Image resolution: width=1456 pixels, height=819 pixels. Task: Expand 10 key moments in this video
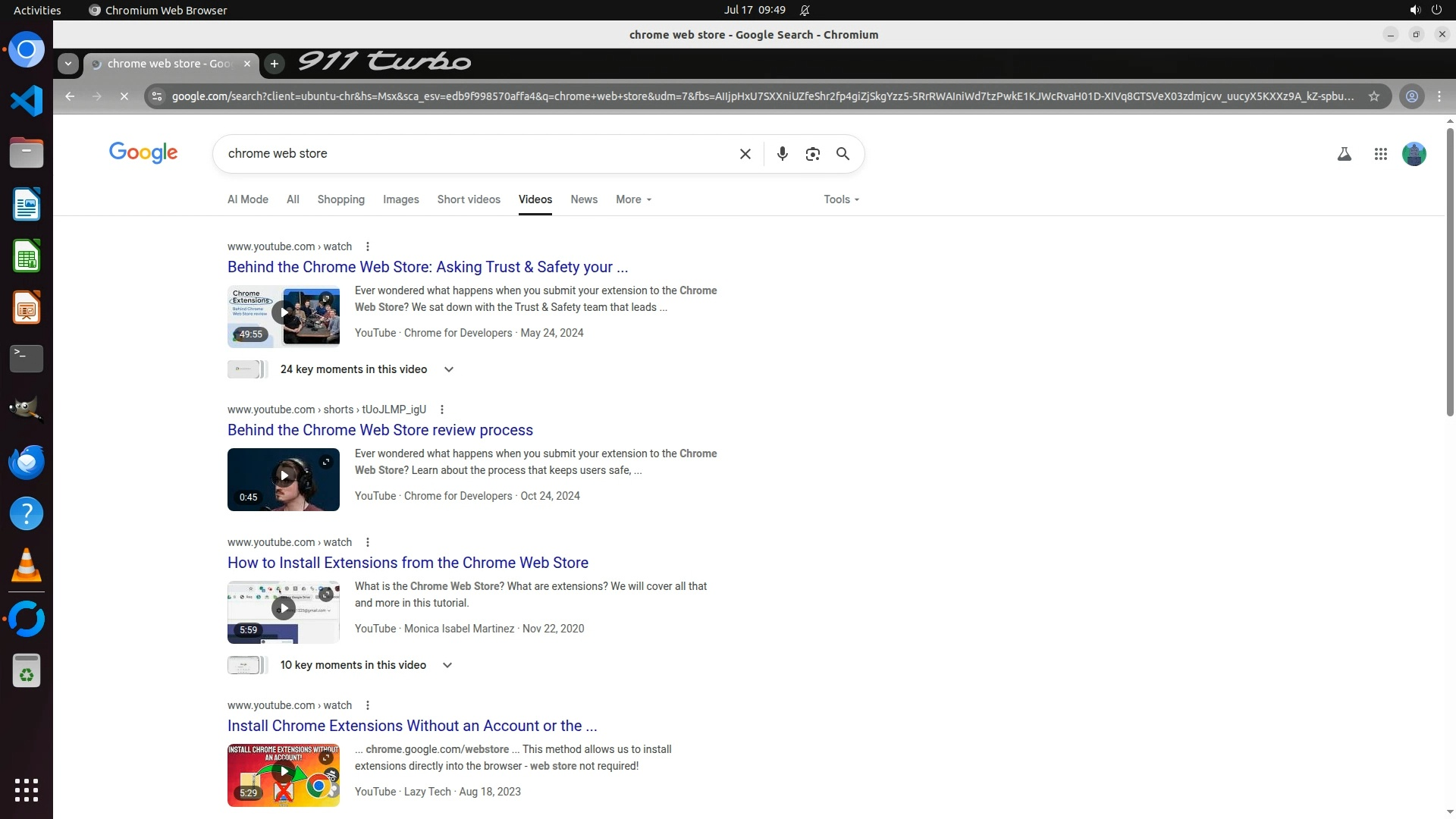(x=447, y=665)
